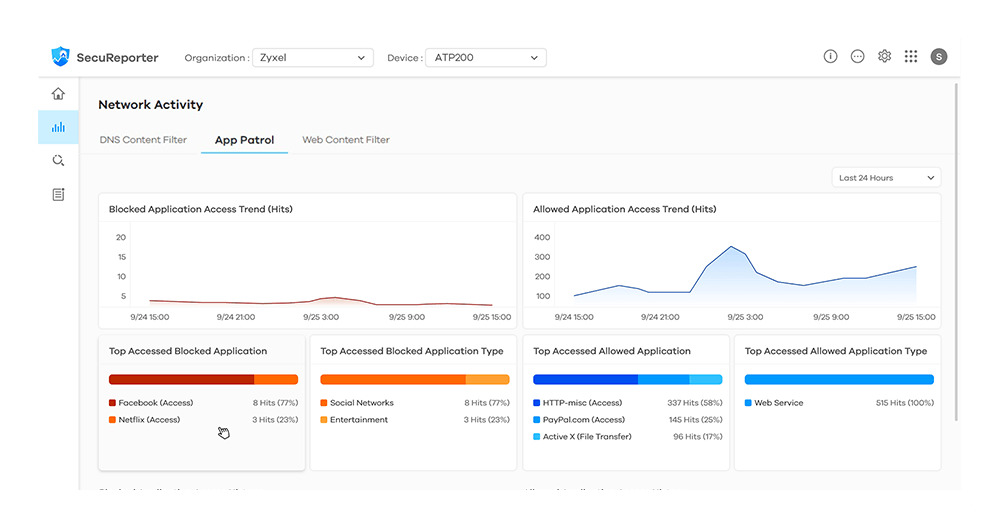This screenshot has width=1000, height=530.
Task: Click the '96 Hits (17%)' value
Action: coord(698,437)
